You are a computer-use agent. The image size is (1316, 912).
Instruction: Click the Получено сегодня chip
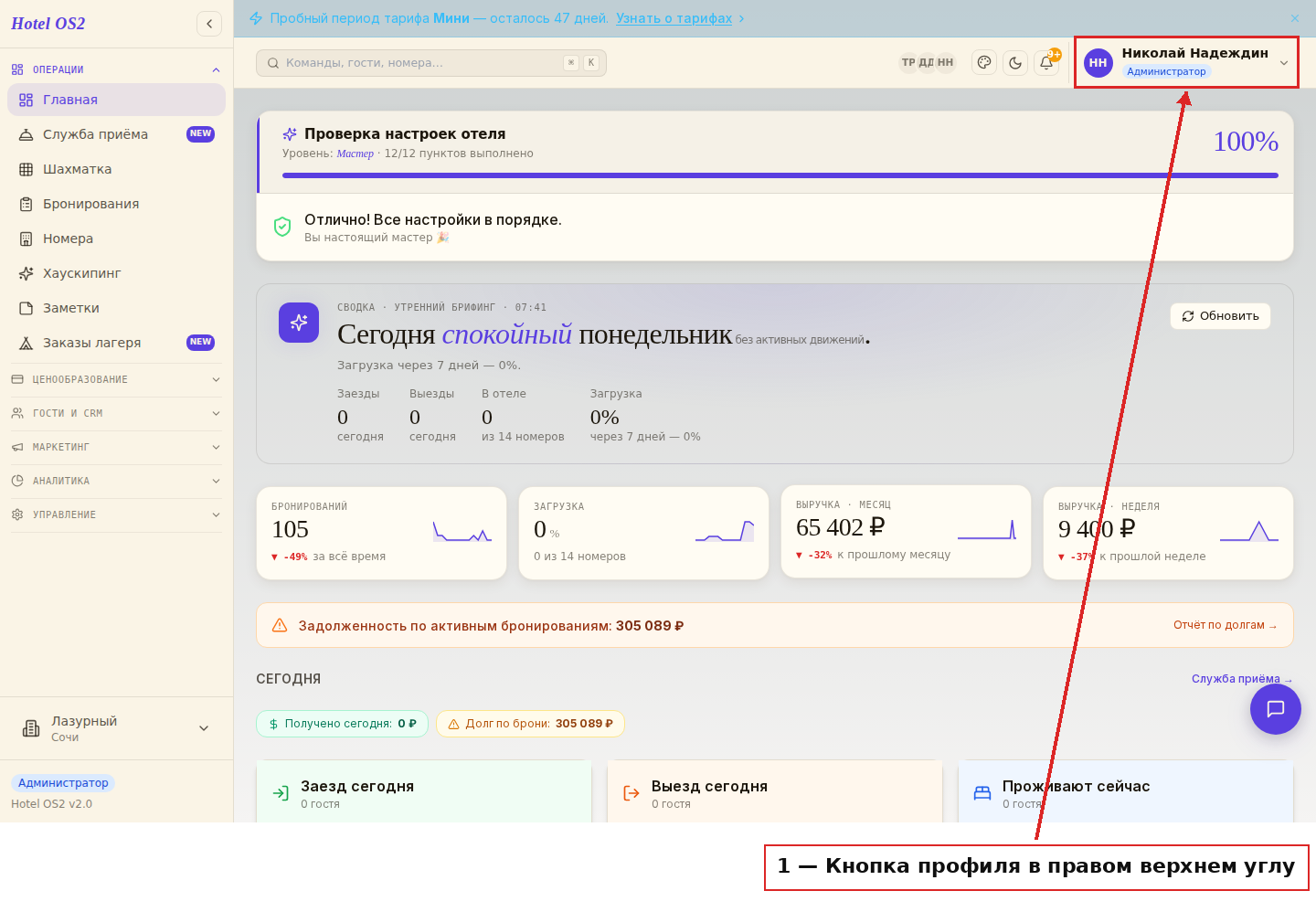point(343,724)
